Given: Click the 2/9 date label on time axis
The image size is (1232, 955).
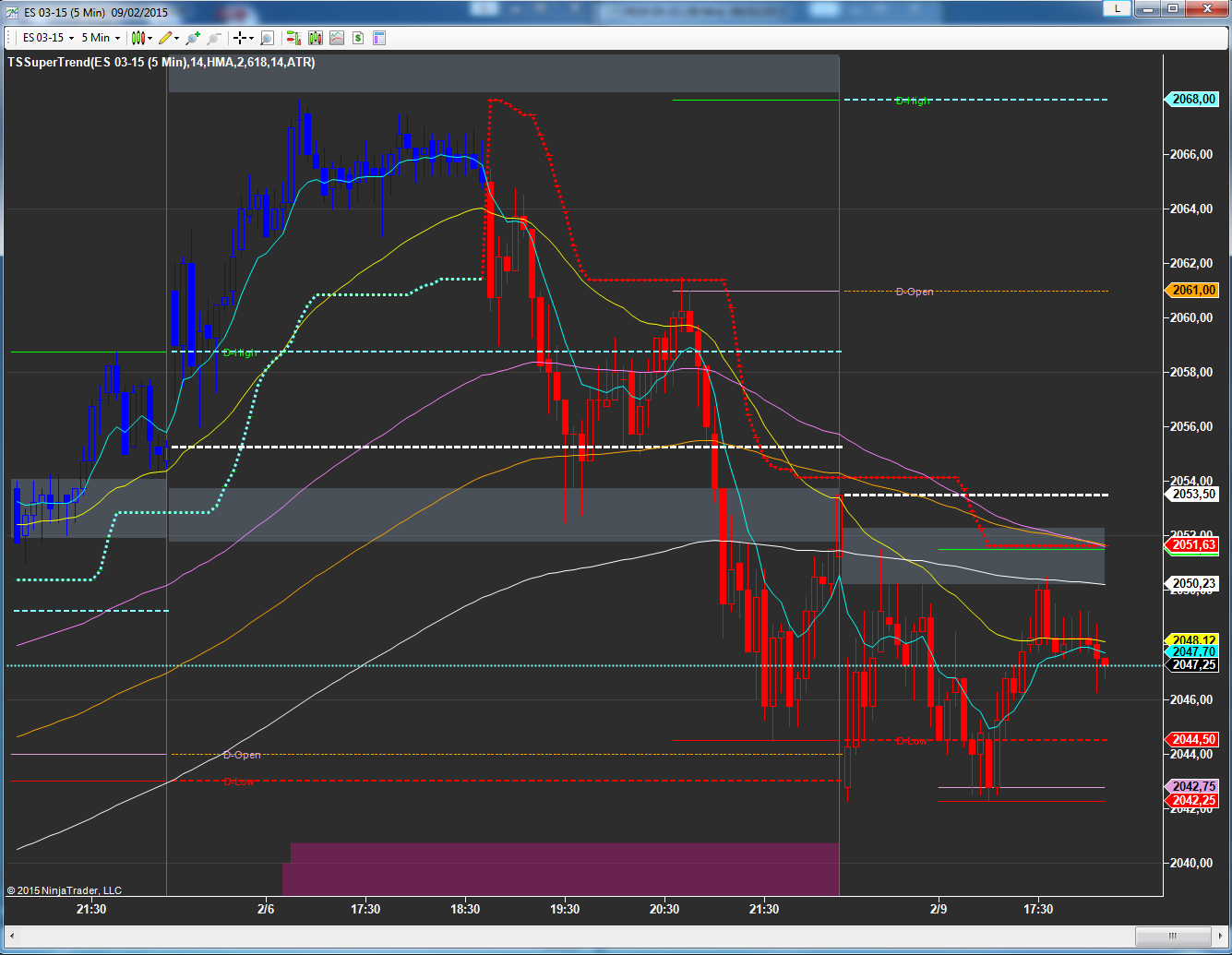Looking at the screenshot, I should tap(939, 909).
